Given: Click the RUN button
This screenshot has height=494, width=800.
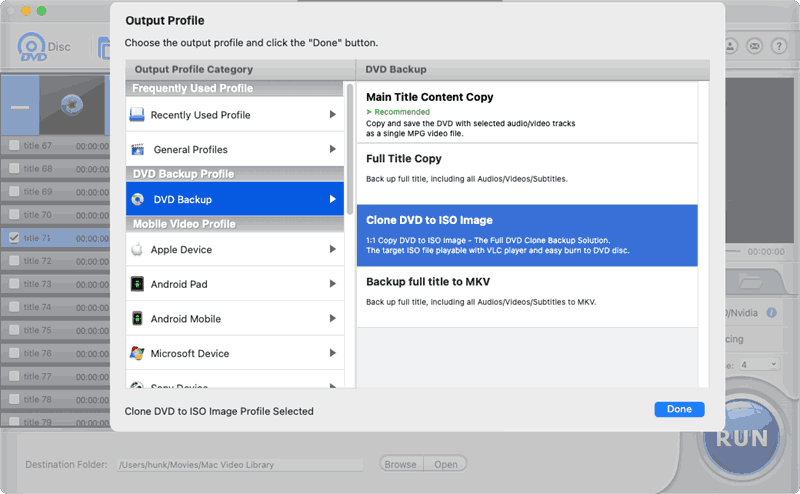Looking at the screenshot, I should tap(741, 437).
